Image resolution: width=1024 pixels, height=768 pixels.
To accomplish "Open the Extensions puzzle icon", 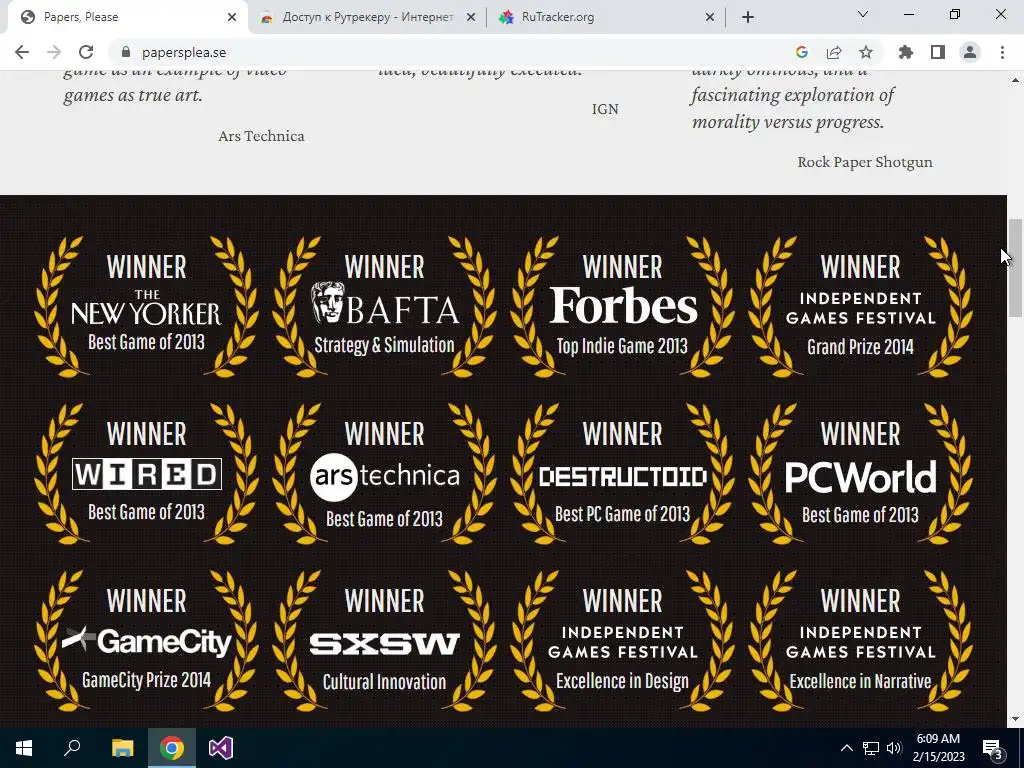I will [x=906, y=52].
